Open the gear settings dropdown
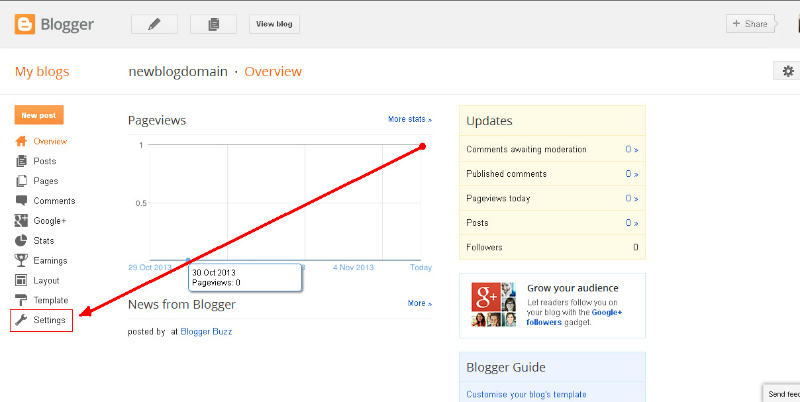 (x=787, y=71)
